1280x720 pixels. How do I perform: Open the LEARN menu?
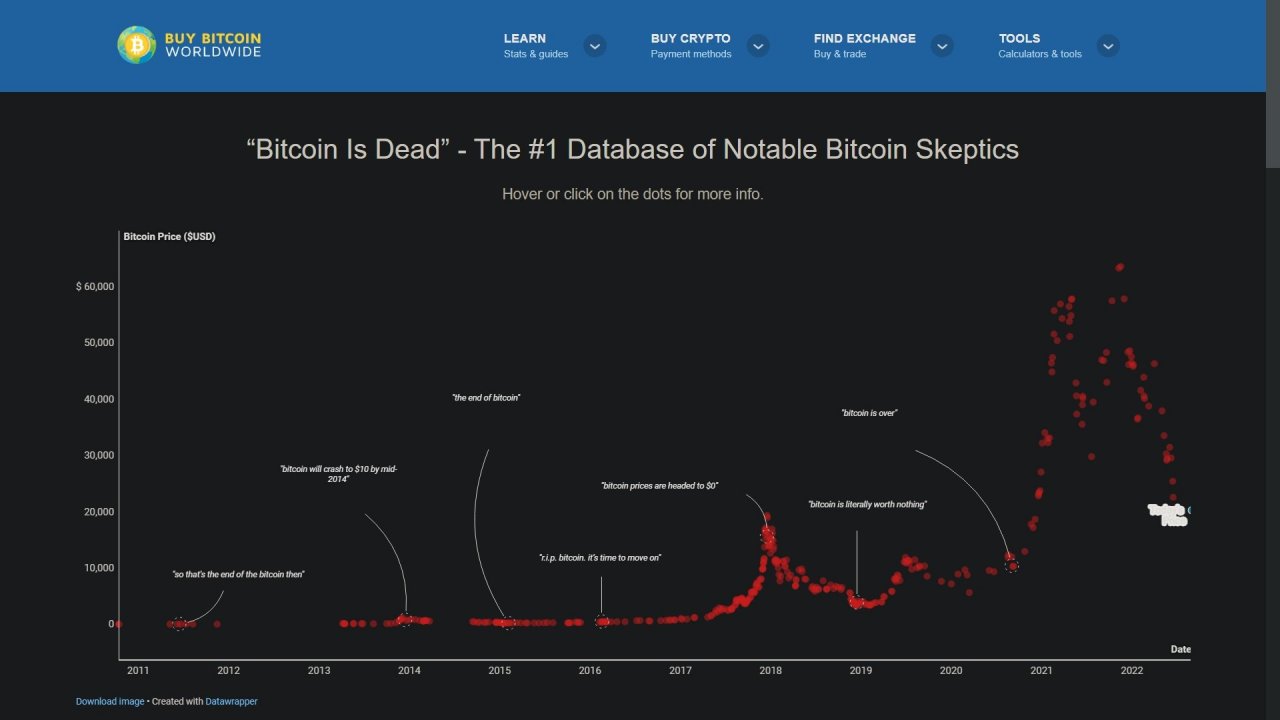(x=524, y=38)
